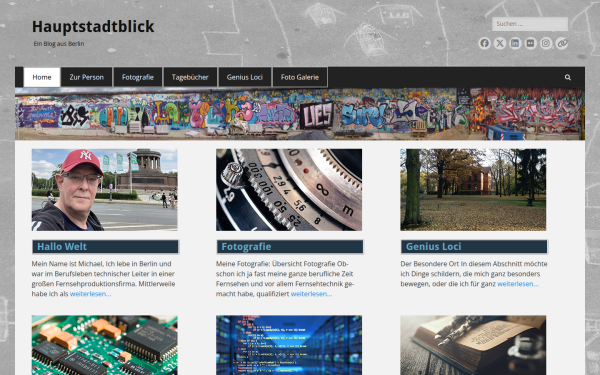The width and height of the screenshot is (600, 375).
Task: Open the old book and pen thumbnail
Action: click(473, 345)
